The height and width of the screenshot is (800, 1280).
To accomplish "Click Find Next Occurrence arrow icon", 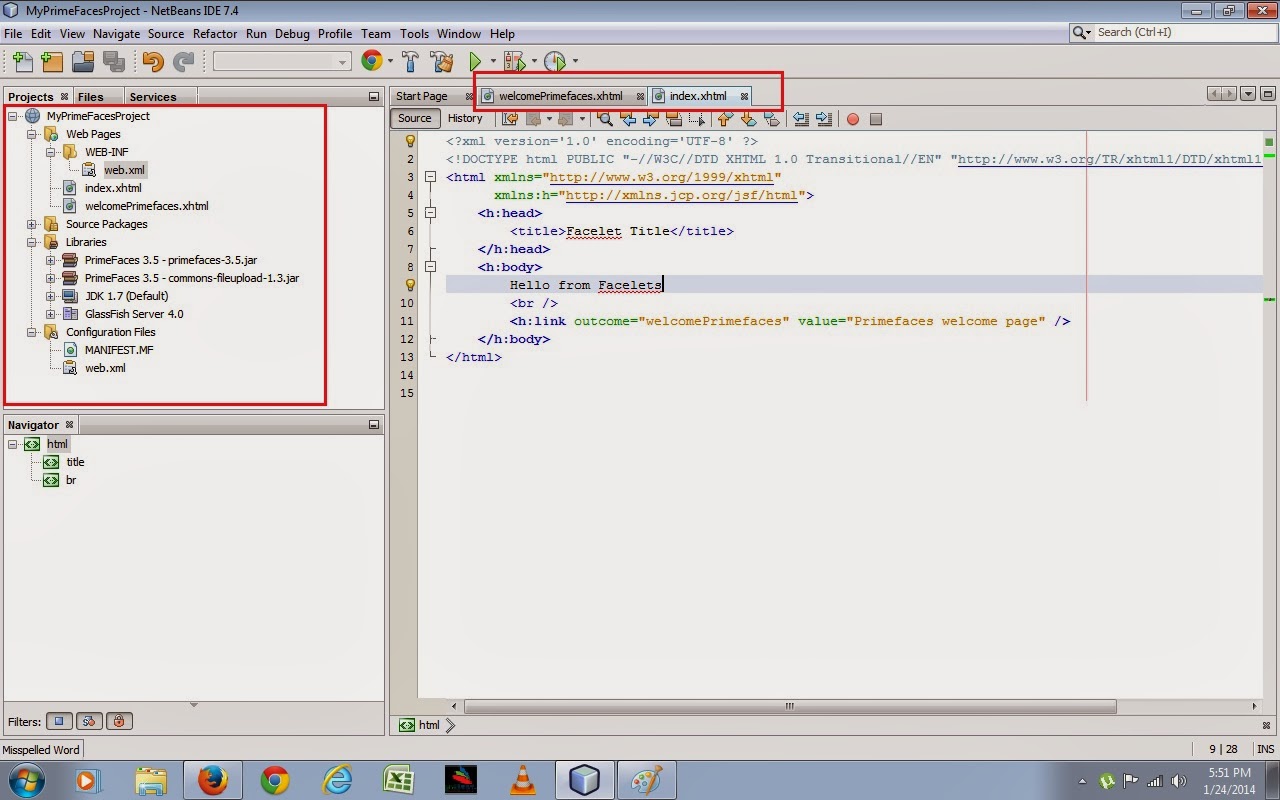I will [650, 119].
